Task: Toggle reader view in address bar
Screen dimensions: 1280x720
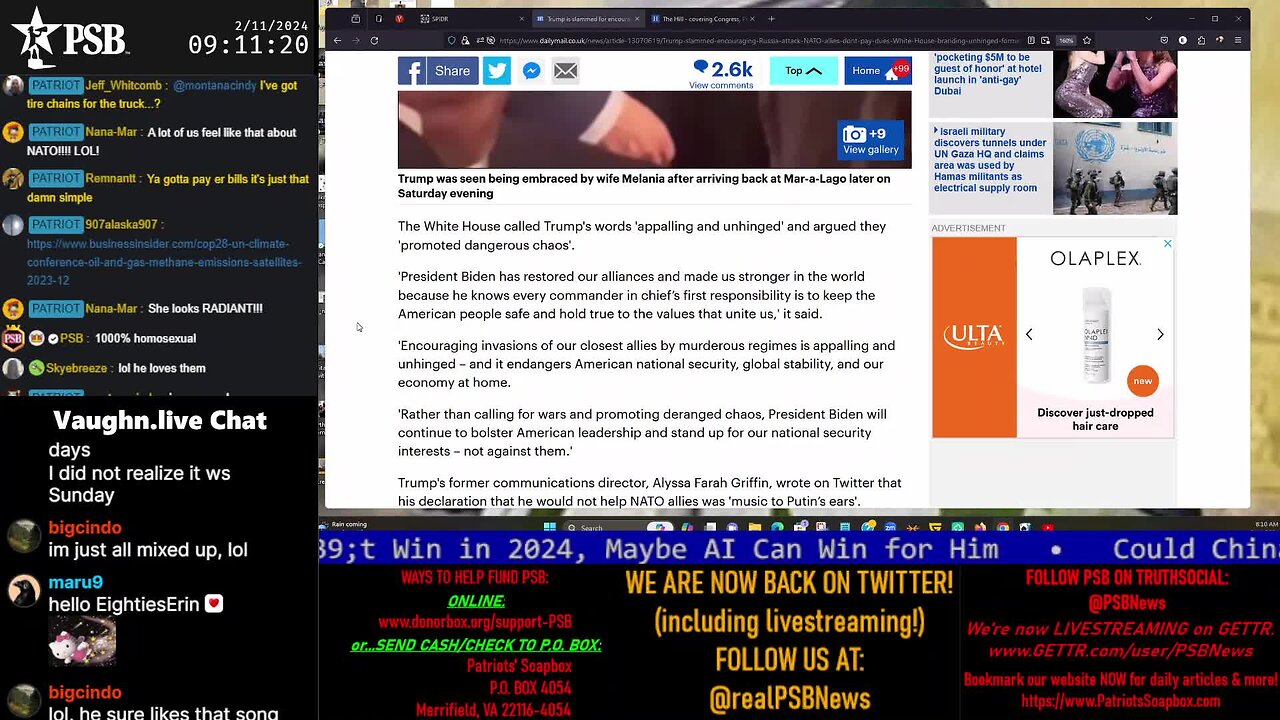Action: tap(1031, 40)
